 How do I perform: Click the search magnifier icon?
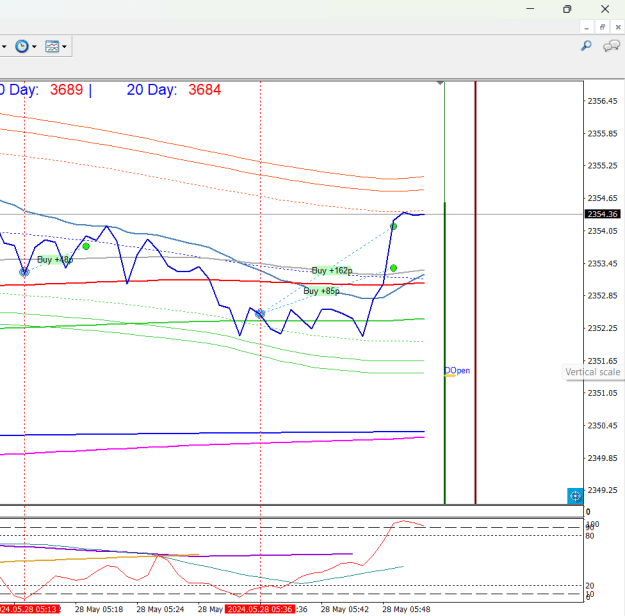point(586,46)
